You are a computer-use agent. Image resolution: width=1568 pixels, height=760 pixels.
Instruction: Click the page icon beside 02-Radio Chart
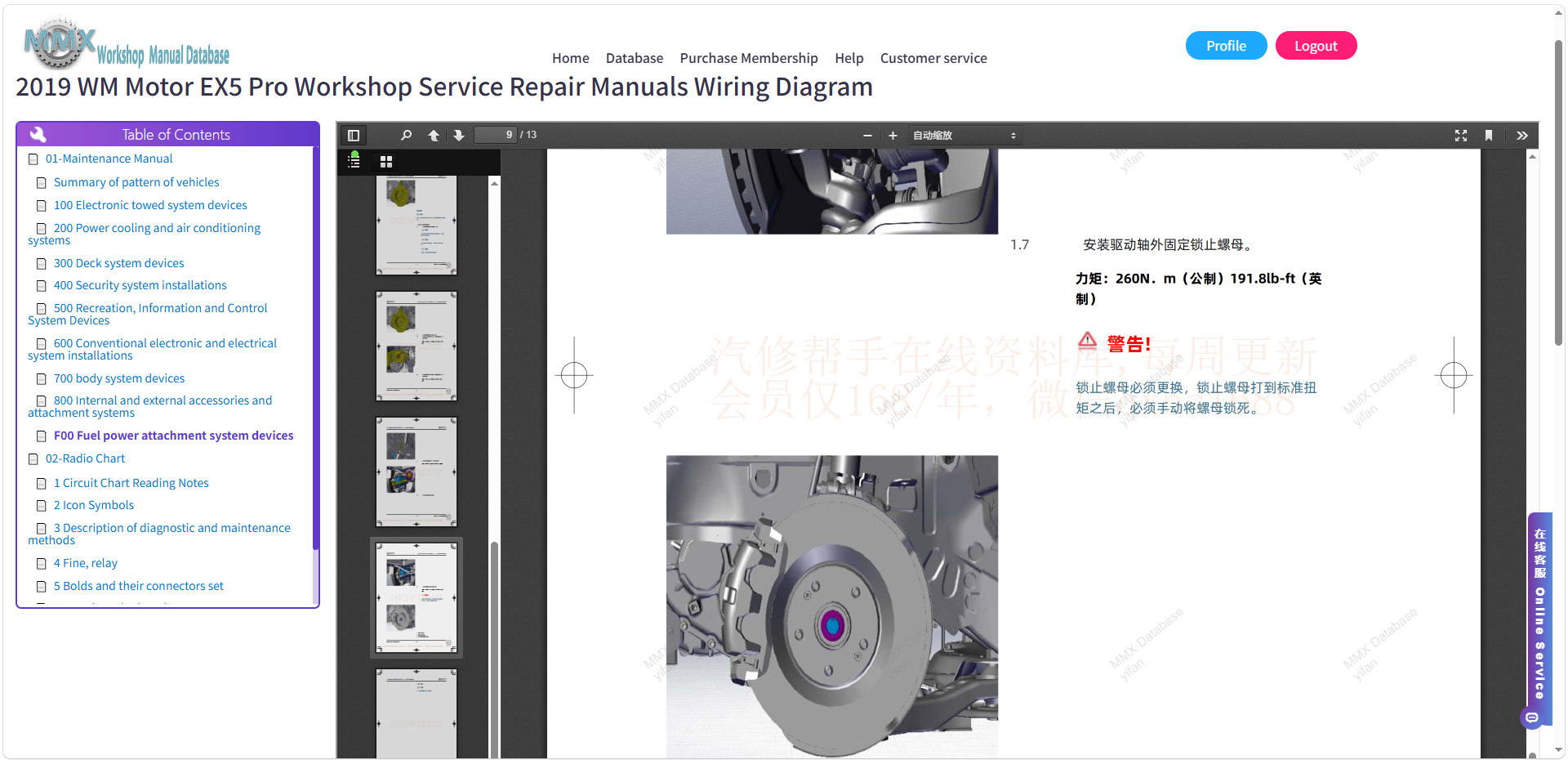[x=33, y=459]
